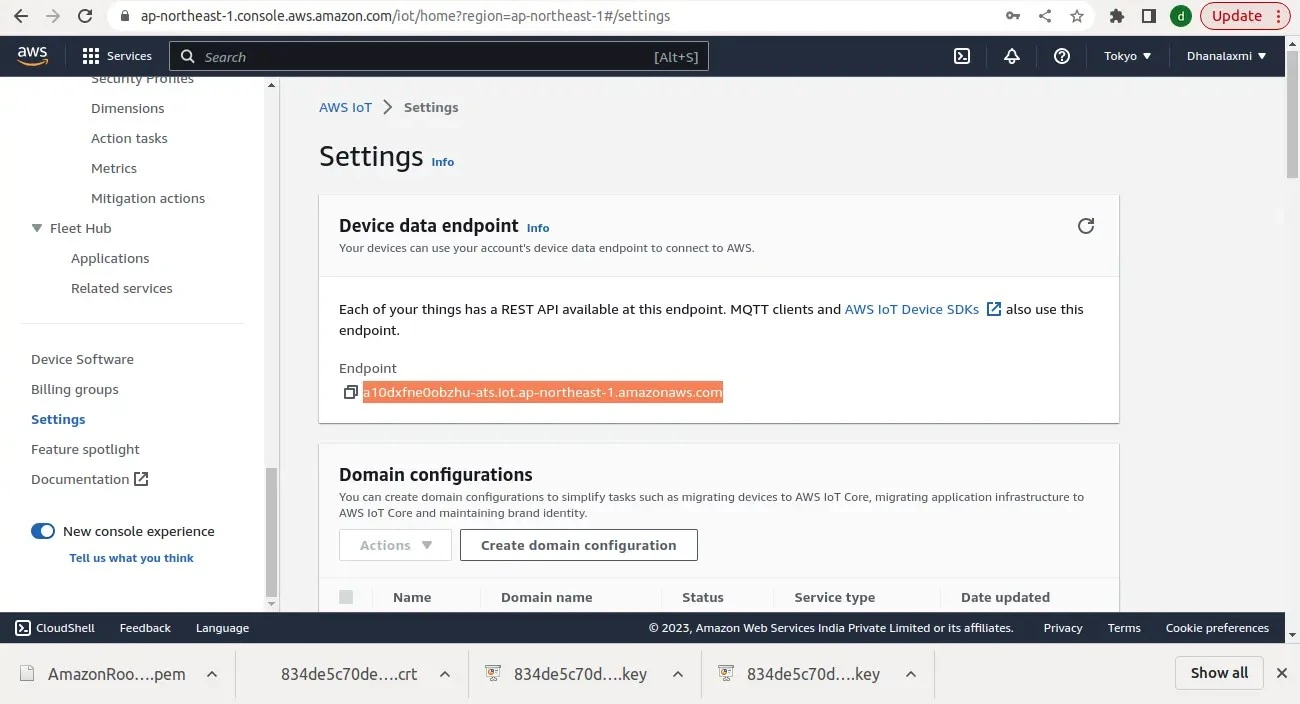
Task: Click Language in the footer
Action: click(222, 628)
